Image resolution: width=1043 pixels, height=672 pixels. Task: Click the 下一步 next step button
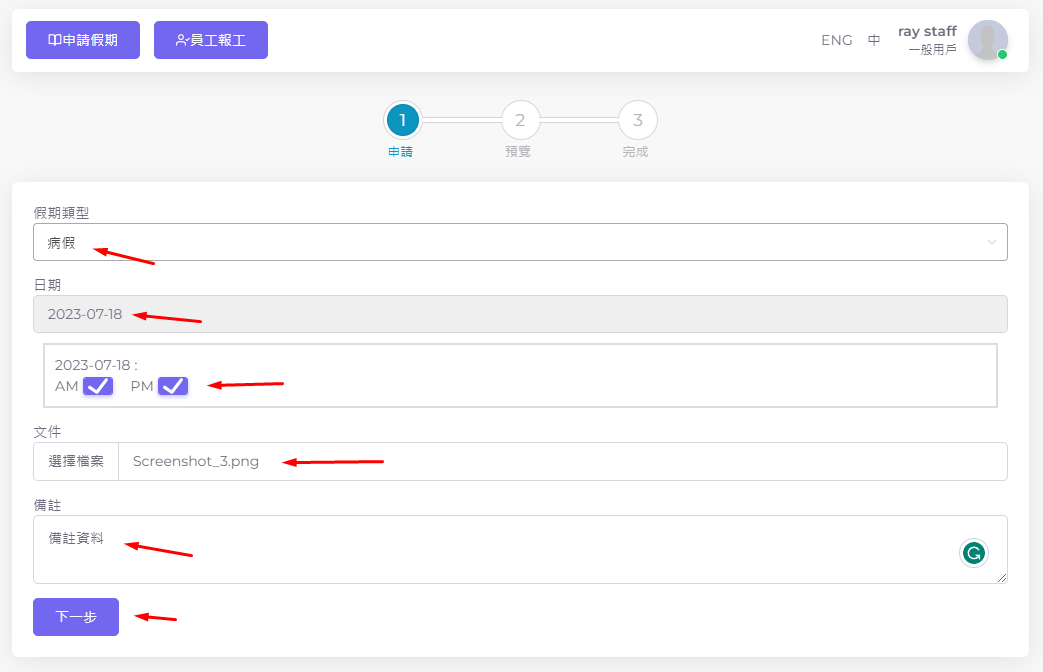[76, 617]
